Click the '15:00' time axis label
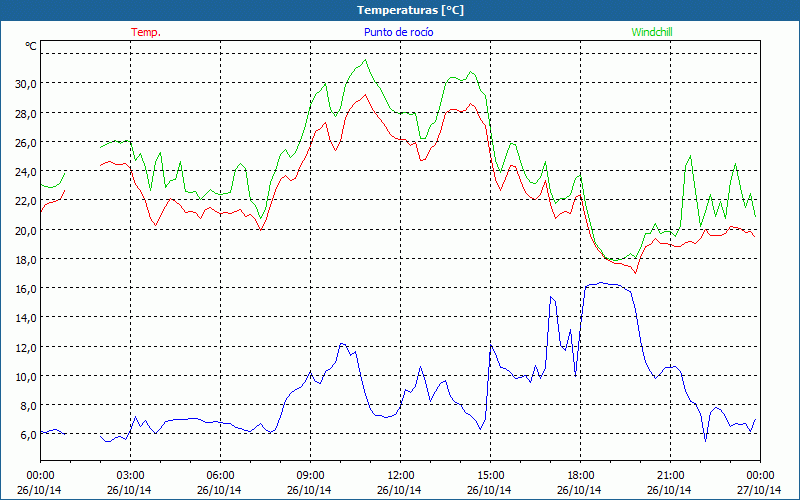The height and width of the screenshot is (500, 800). (x=490, y=476)
